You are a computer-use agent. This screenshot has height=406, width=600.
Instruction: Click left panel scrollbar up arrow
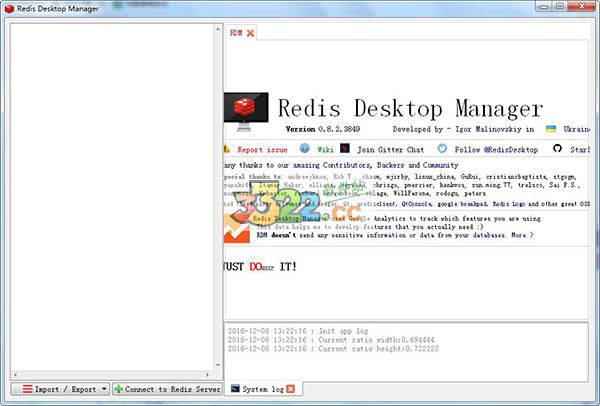pos(218,29)
